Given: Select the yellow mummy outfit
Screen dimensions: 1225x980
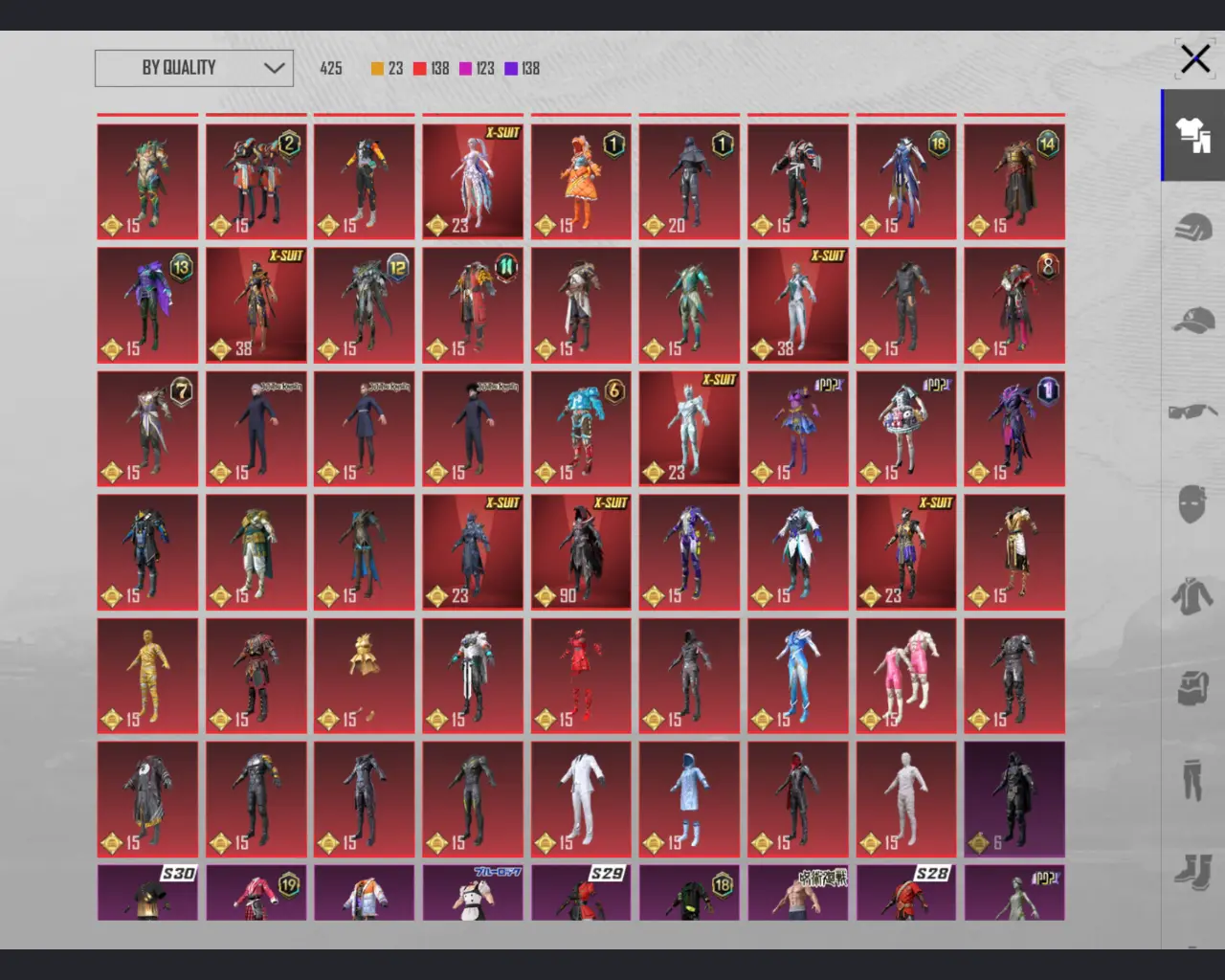Looking at the screenshot, I should coord(147,676).
